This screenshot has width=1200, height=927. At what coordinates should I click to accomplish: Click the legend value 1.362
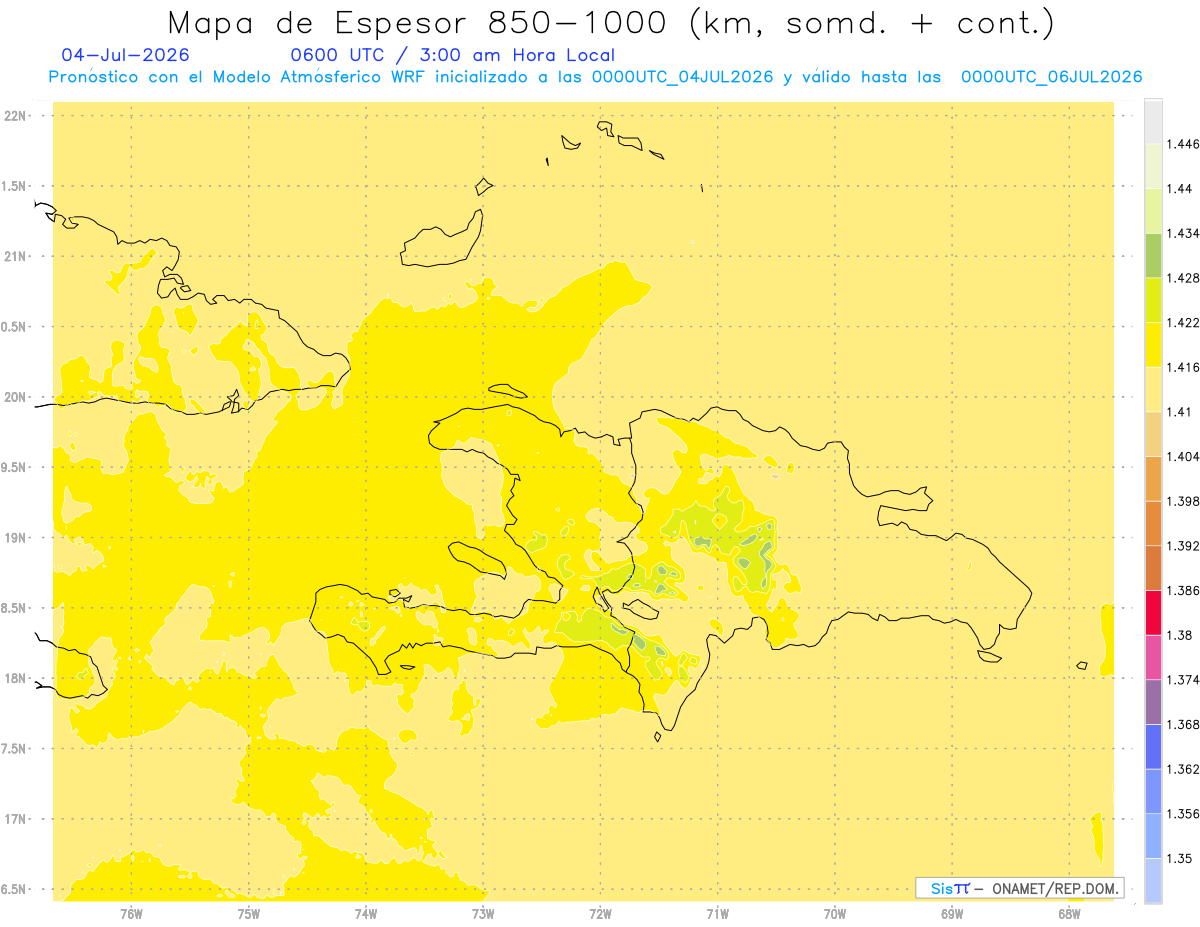pos(1182,769)
